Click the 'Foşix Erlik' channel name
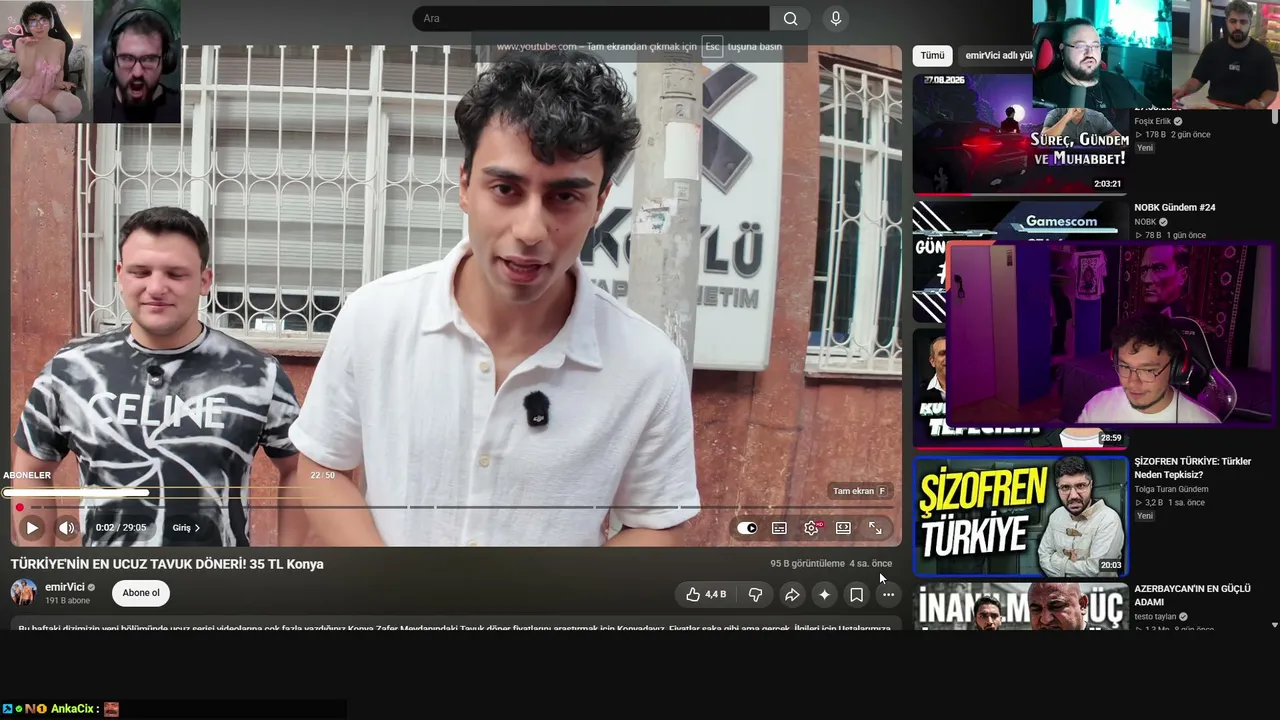 (x=1152, y=121)
